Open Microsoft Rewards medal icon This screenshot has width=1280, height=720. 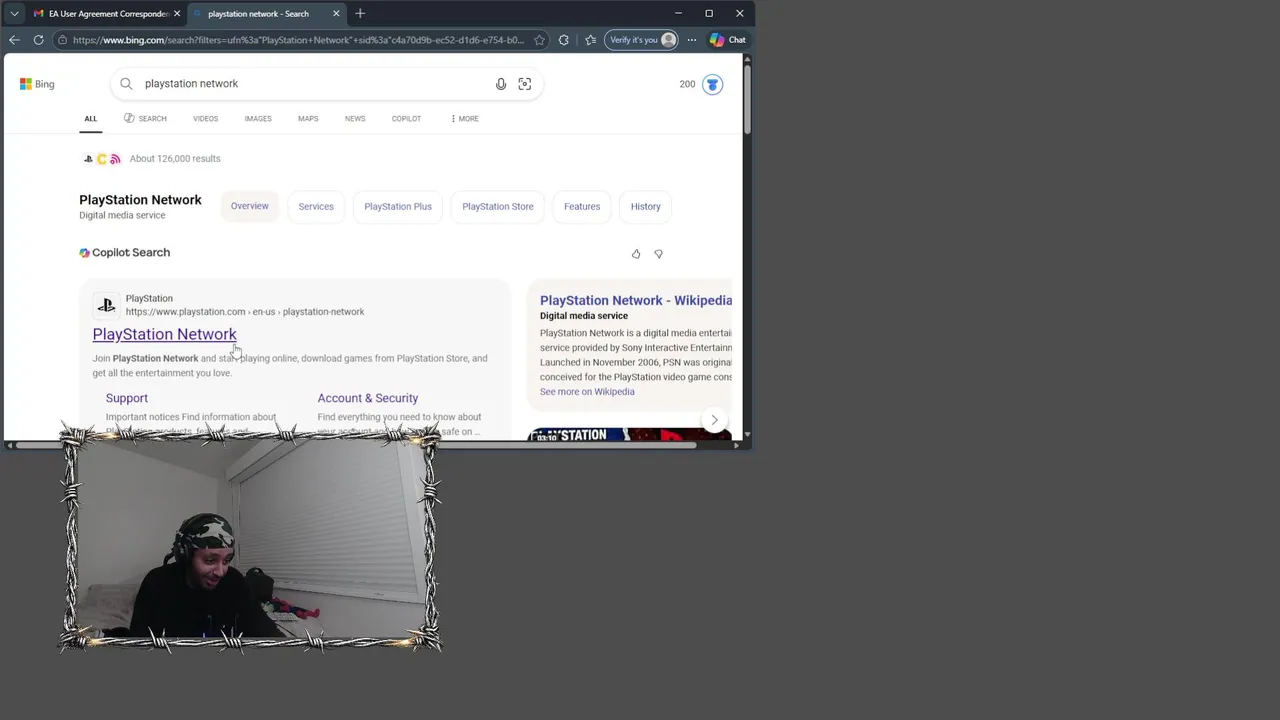point(712,84)
